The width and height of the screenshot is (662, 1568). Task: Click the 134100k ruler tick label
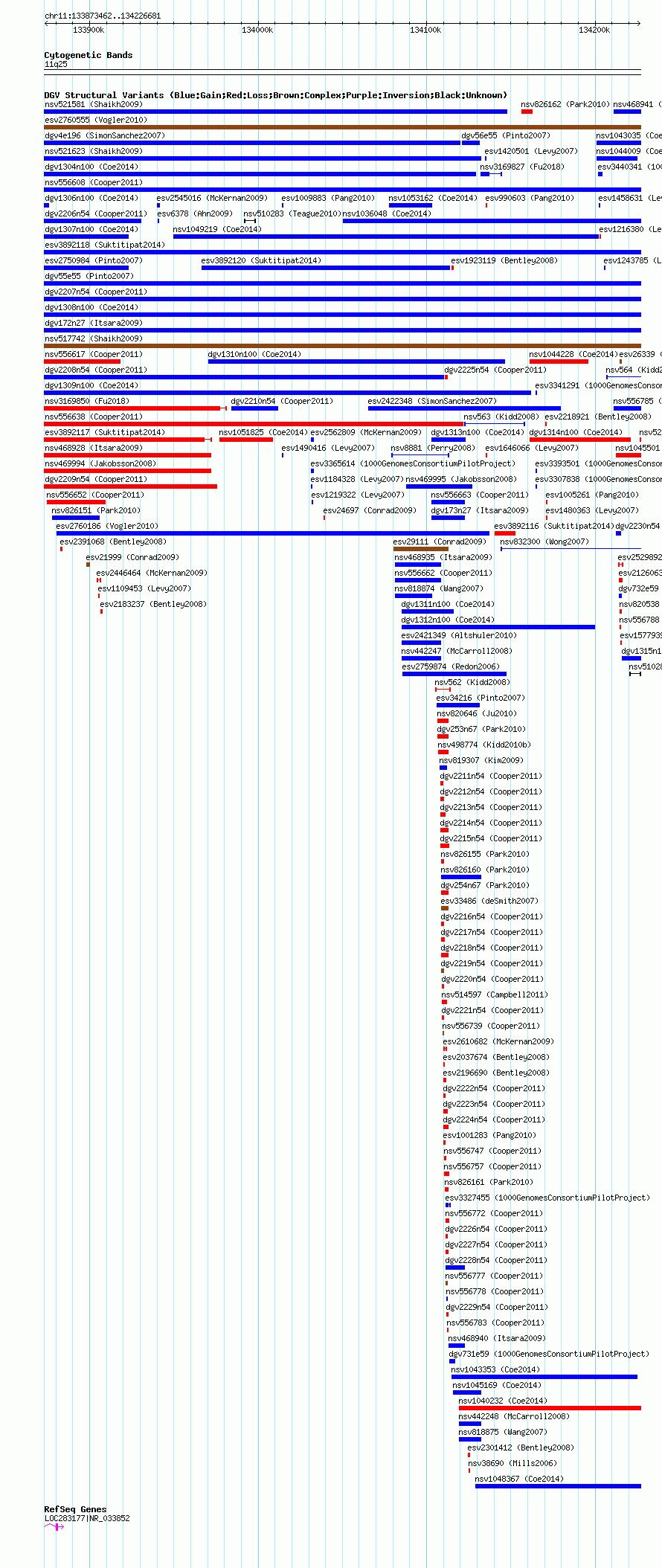pyautogui.click(x=425, y=30)
